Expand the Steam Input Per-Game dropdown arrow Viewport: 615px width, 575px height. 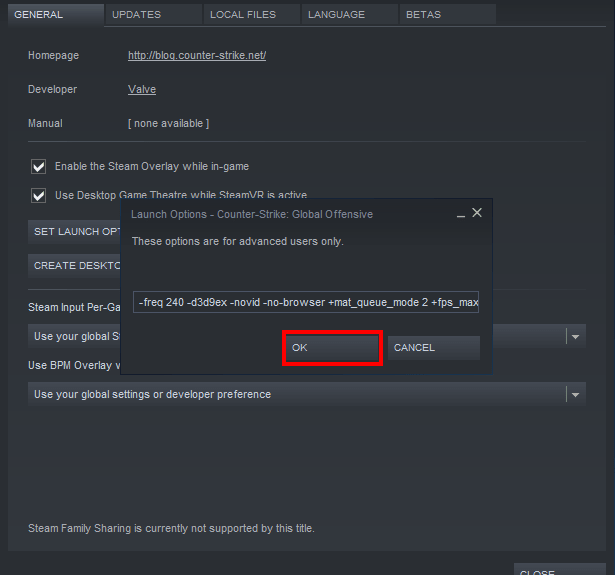(x=576, y=337)
